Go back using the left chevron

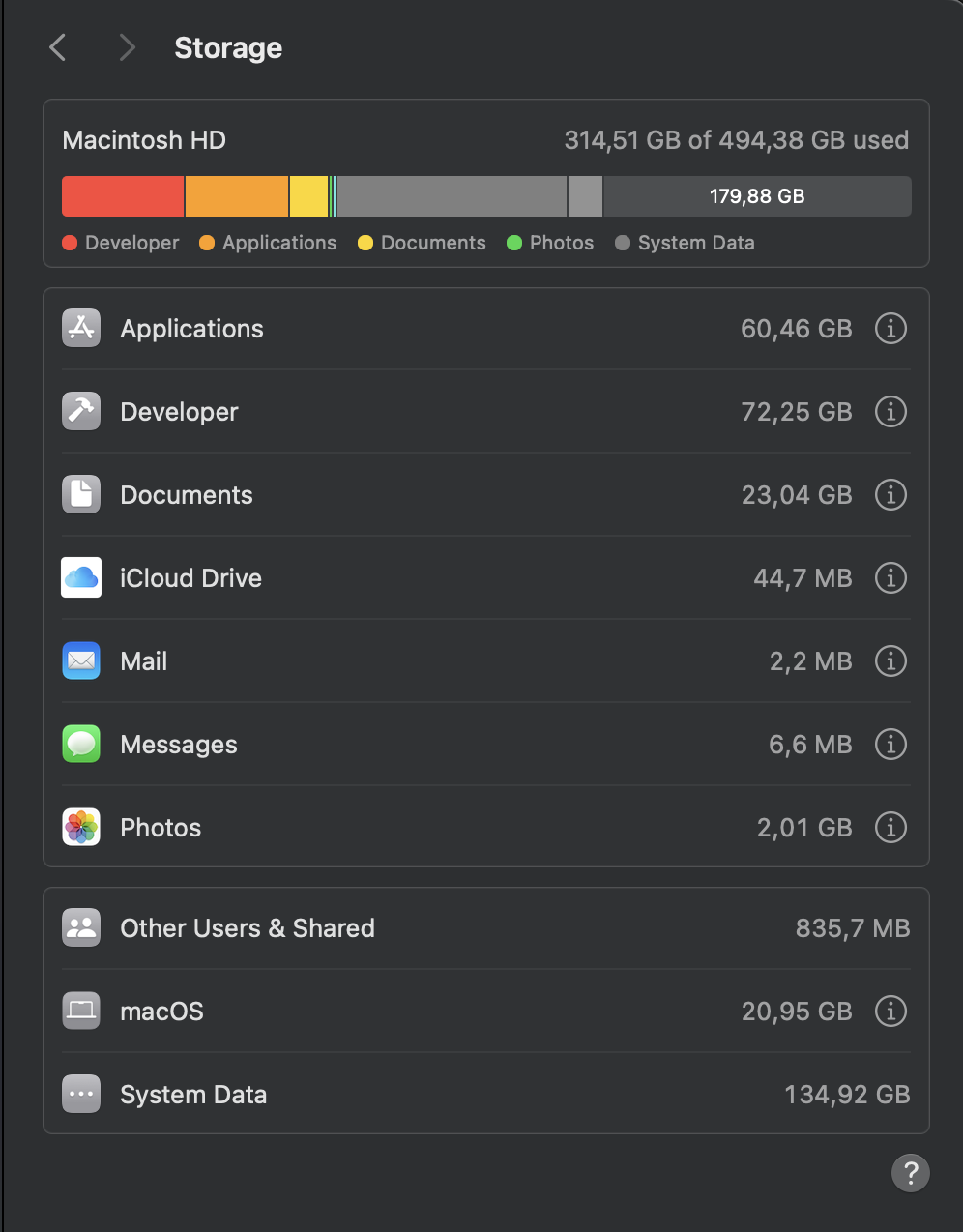click(x=58, y=47)
